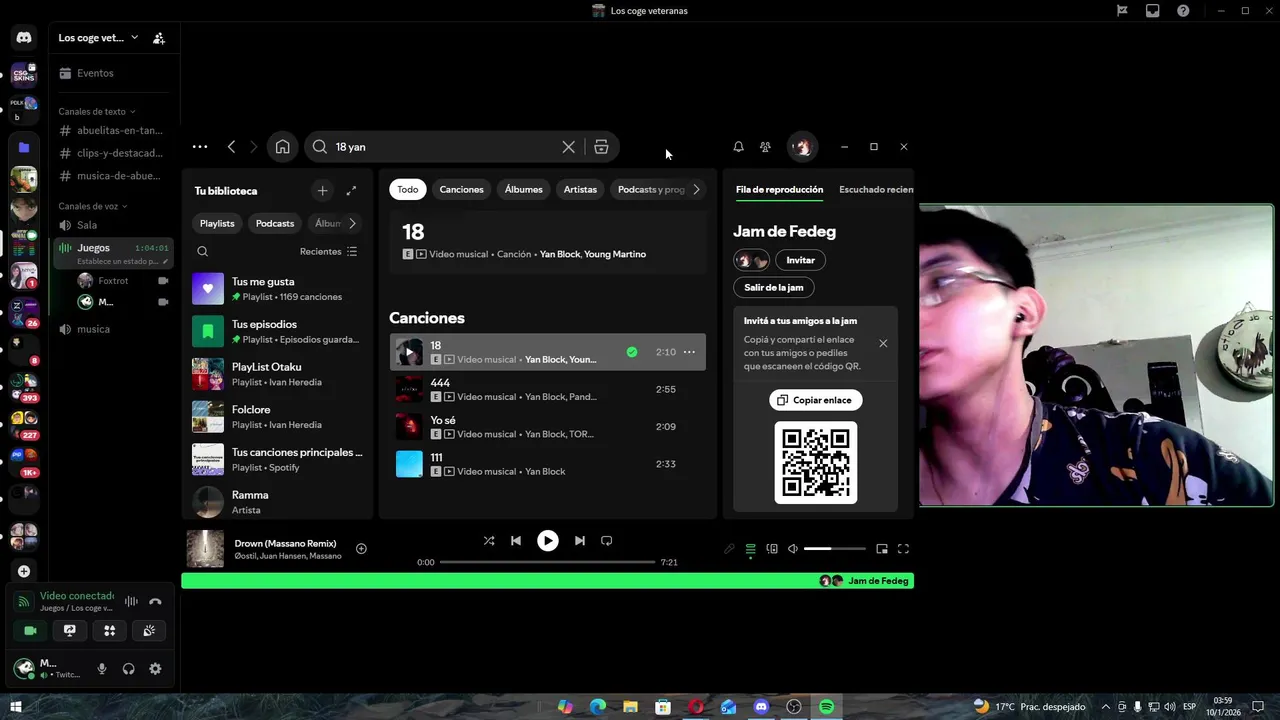Select the Artistas search filter
The image size is (1280, 720).
click(x=580, y=189)
